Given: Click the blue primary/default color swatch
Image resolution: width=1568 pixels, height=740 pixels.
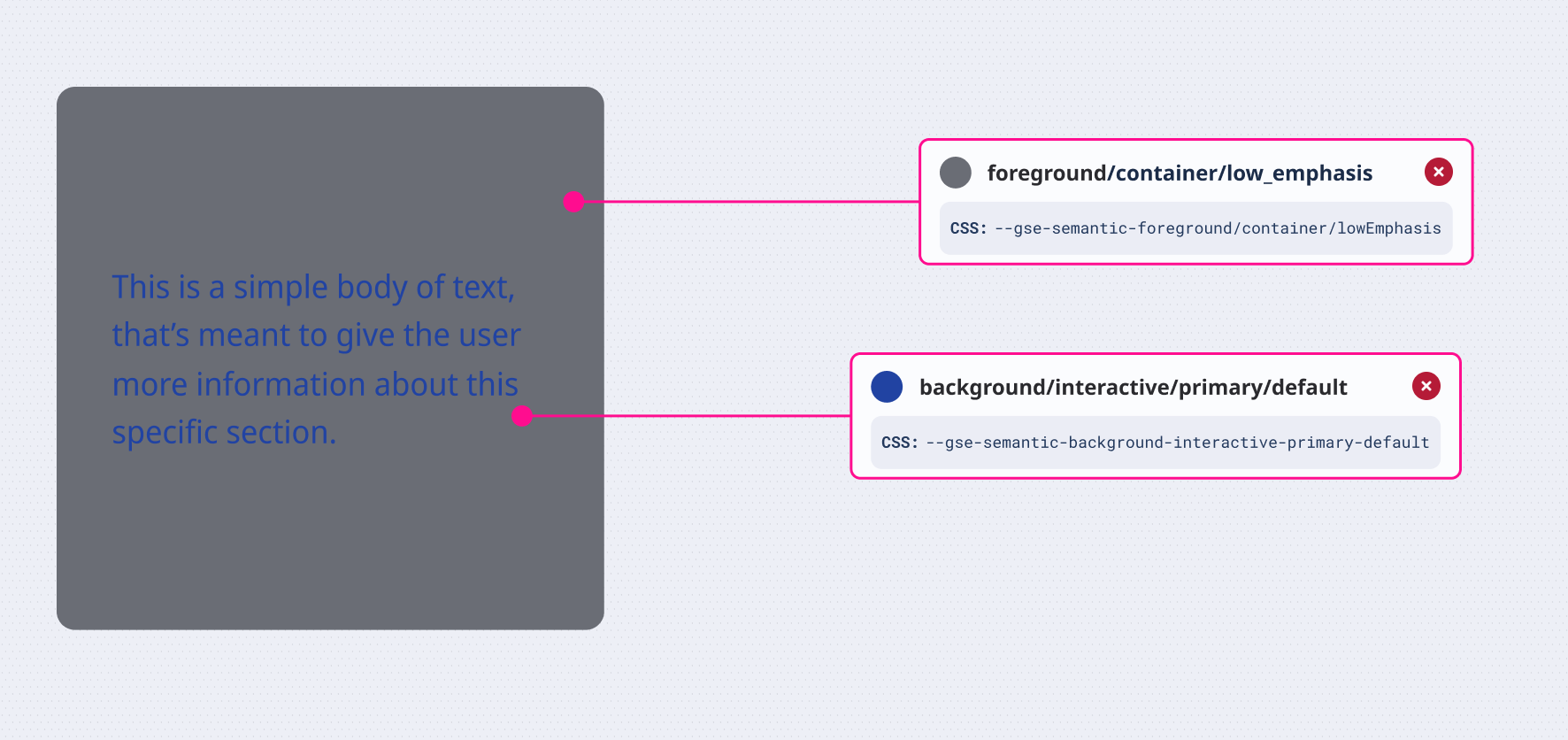Looking at the screenshot, I should tap(887, 387).
